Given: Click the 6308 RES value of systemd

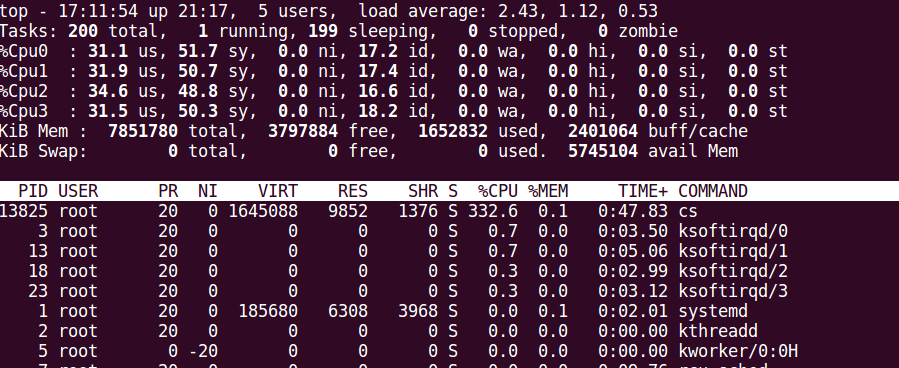Looking at the screenshot, I should pyautogui.click(x=348, y=311).
